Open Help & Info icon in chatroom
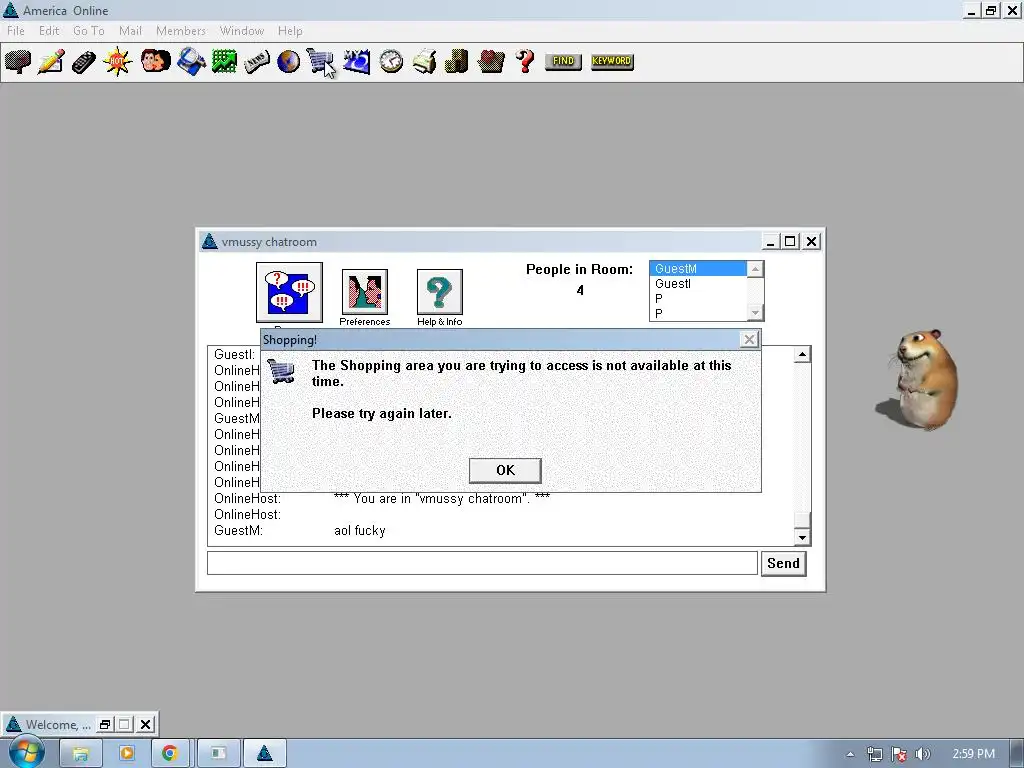 (x=440, y=291)
